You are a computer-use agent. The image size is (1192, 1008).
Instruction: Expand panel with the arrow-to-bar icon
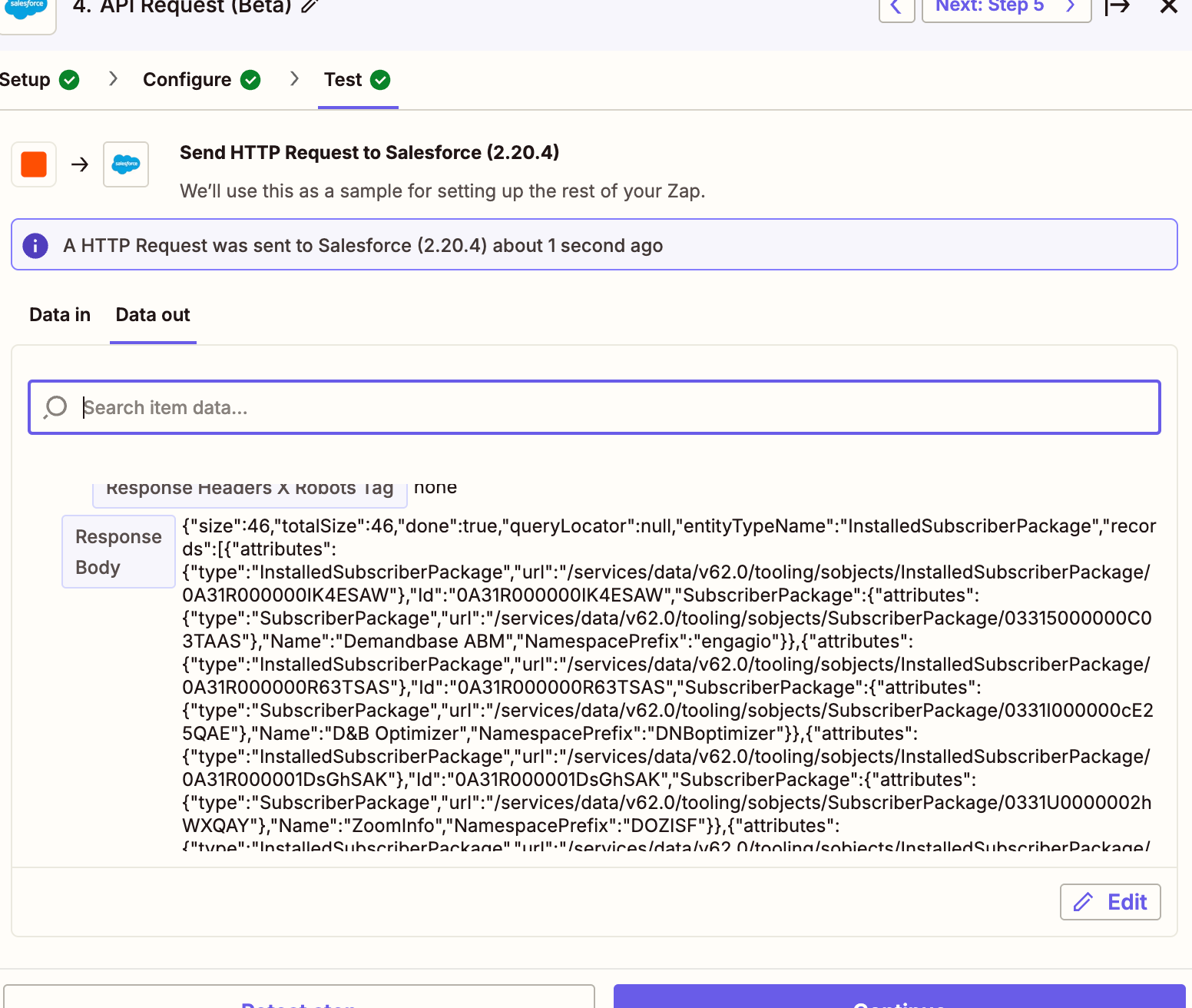coord(1117,7)
